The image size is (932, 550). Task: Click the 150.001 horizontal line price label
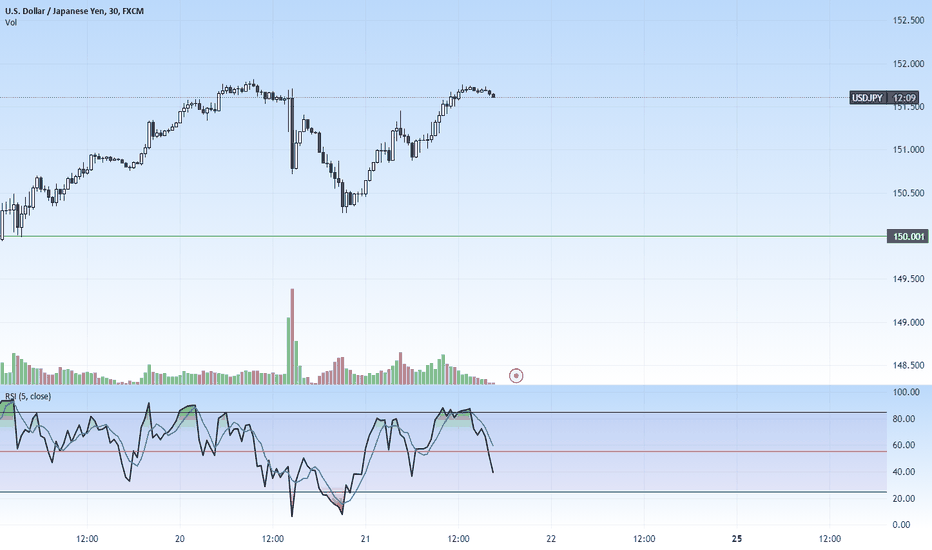[906, 237]
